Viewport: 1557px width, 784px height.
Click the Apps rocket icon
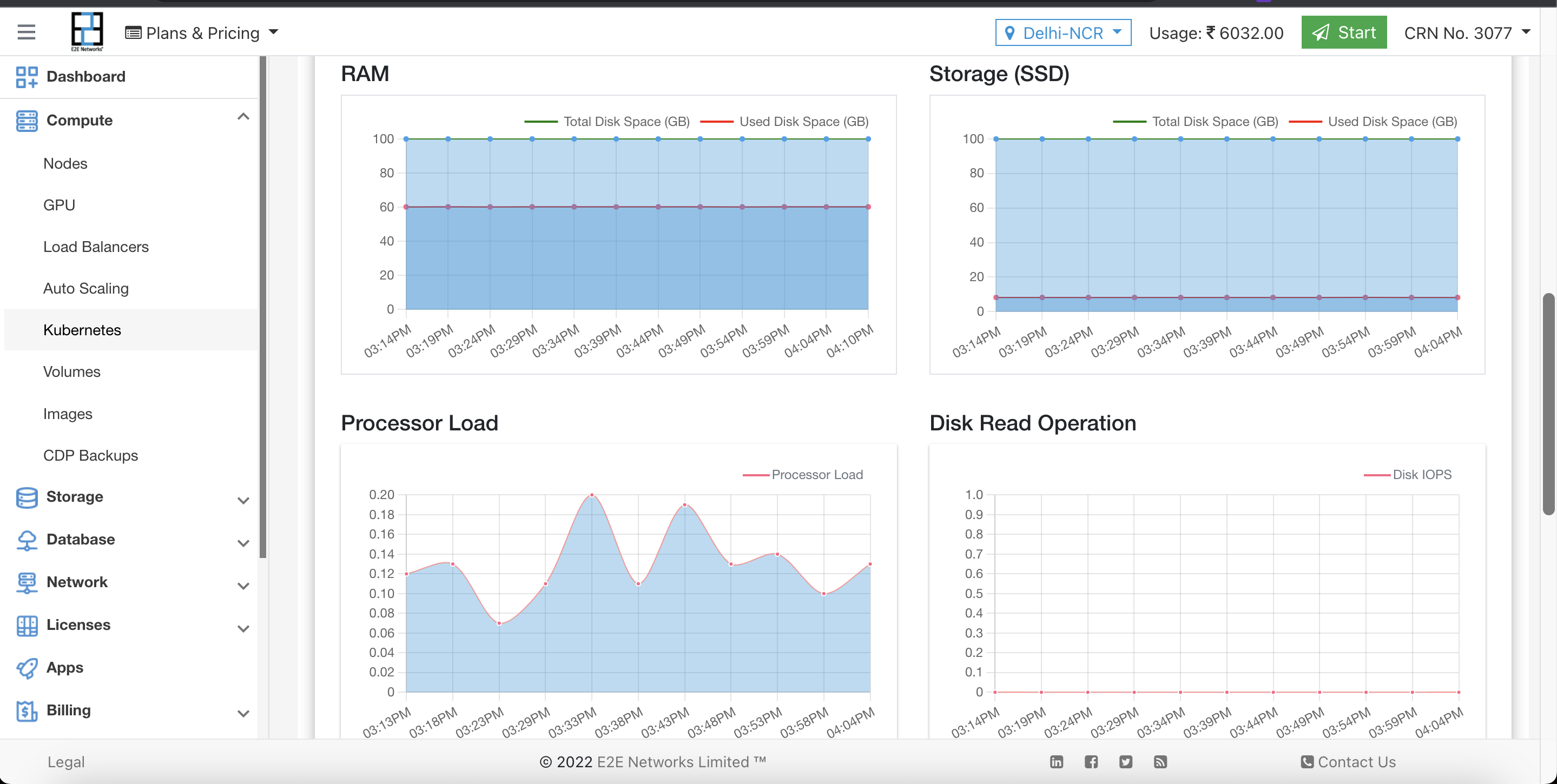click(x=27, y=669)
